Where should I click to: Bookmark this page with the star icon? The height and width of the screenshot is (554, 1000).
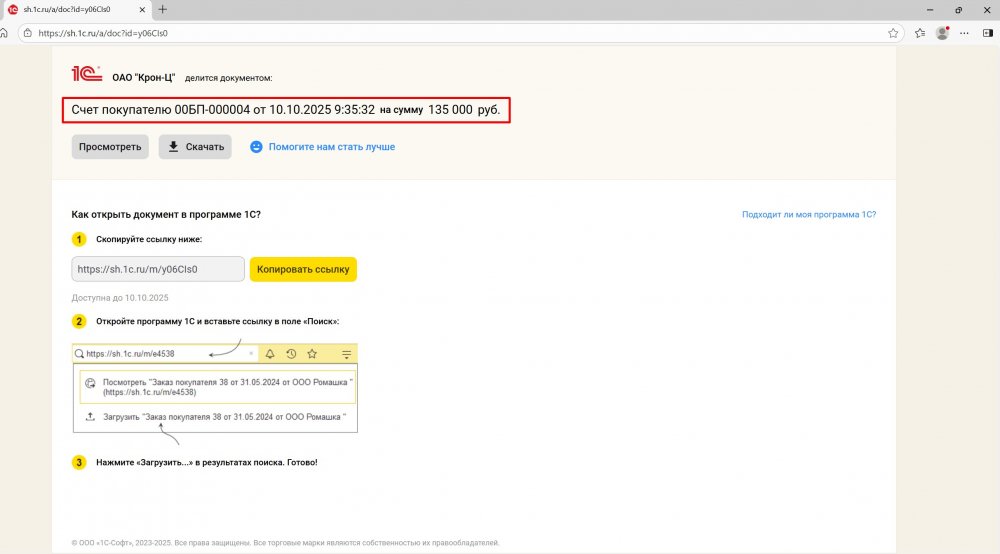(893, 32)
